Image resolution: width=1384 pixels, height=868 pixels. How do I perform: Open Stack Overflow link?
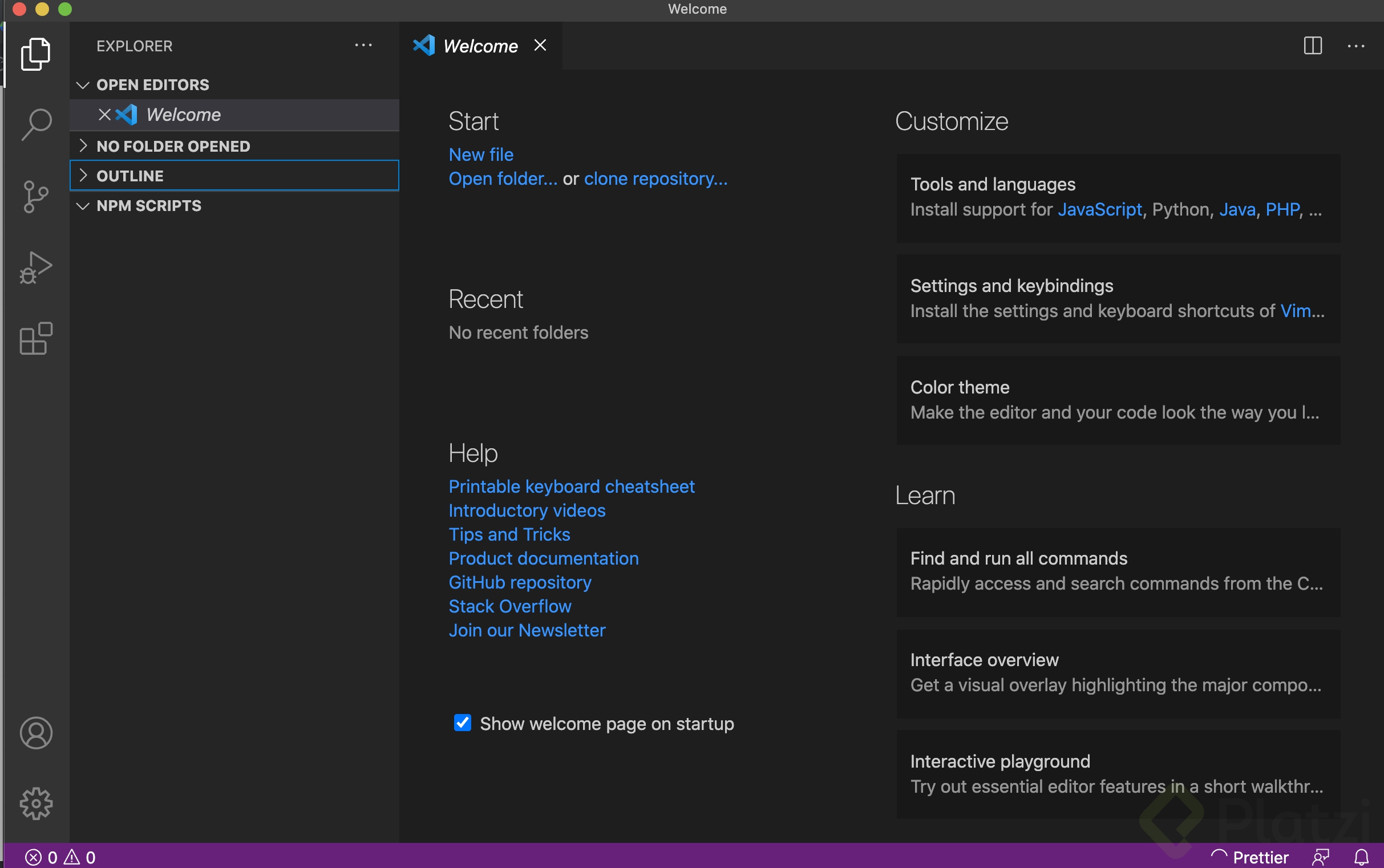(509, 606)
